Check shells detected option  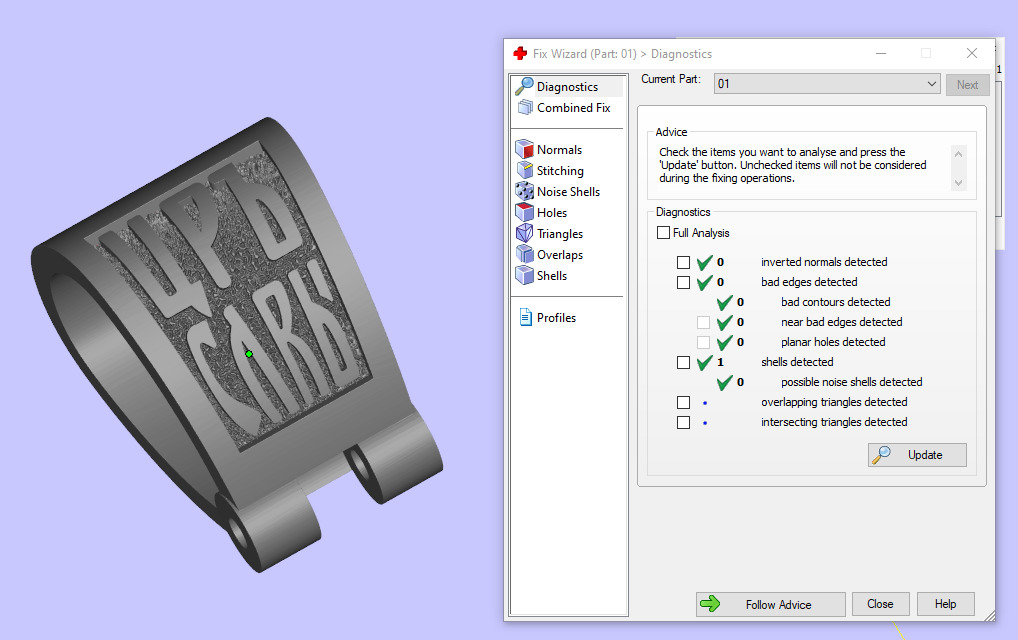click(x=683, y=362)
